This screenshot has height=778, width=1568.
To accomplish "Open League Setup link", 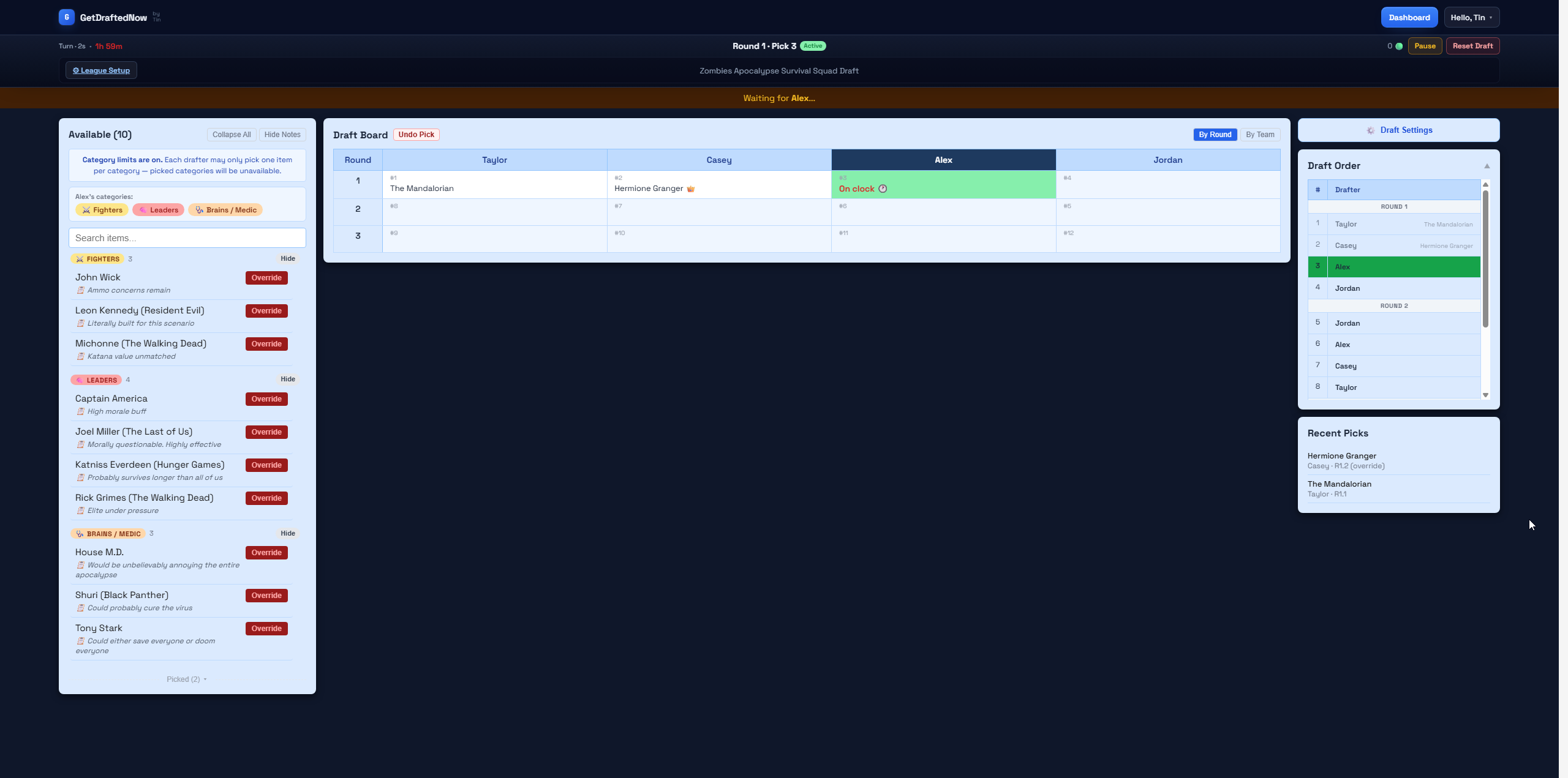I will tap(101, 70).
